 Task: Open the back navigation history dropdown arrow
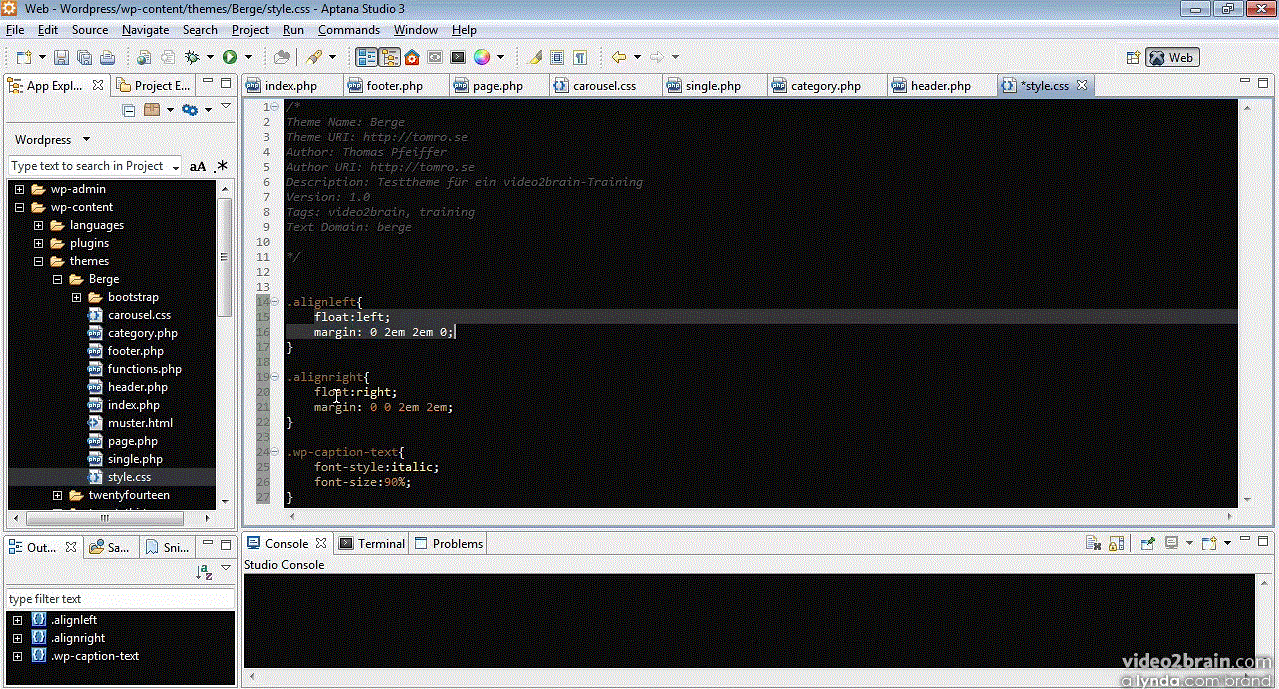(636, 57)
